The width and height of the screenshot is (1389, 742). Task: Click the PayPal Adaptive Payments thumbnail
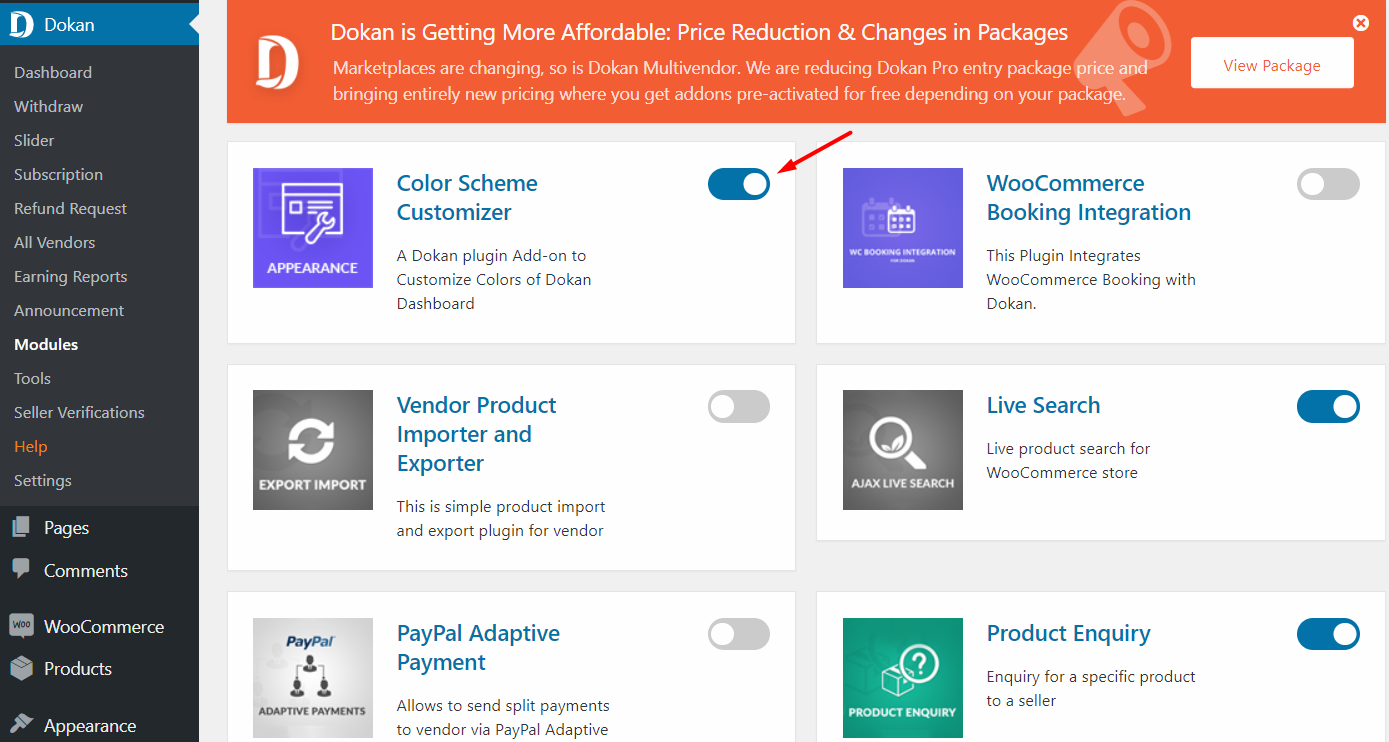[313, 678]
